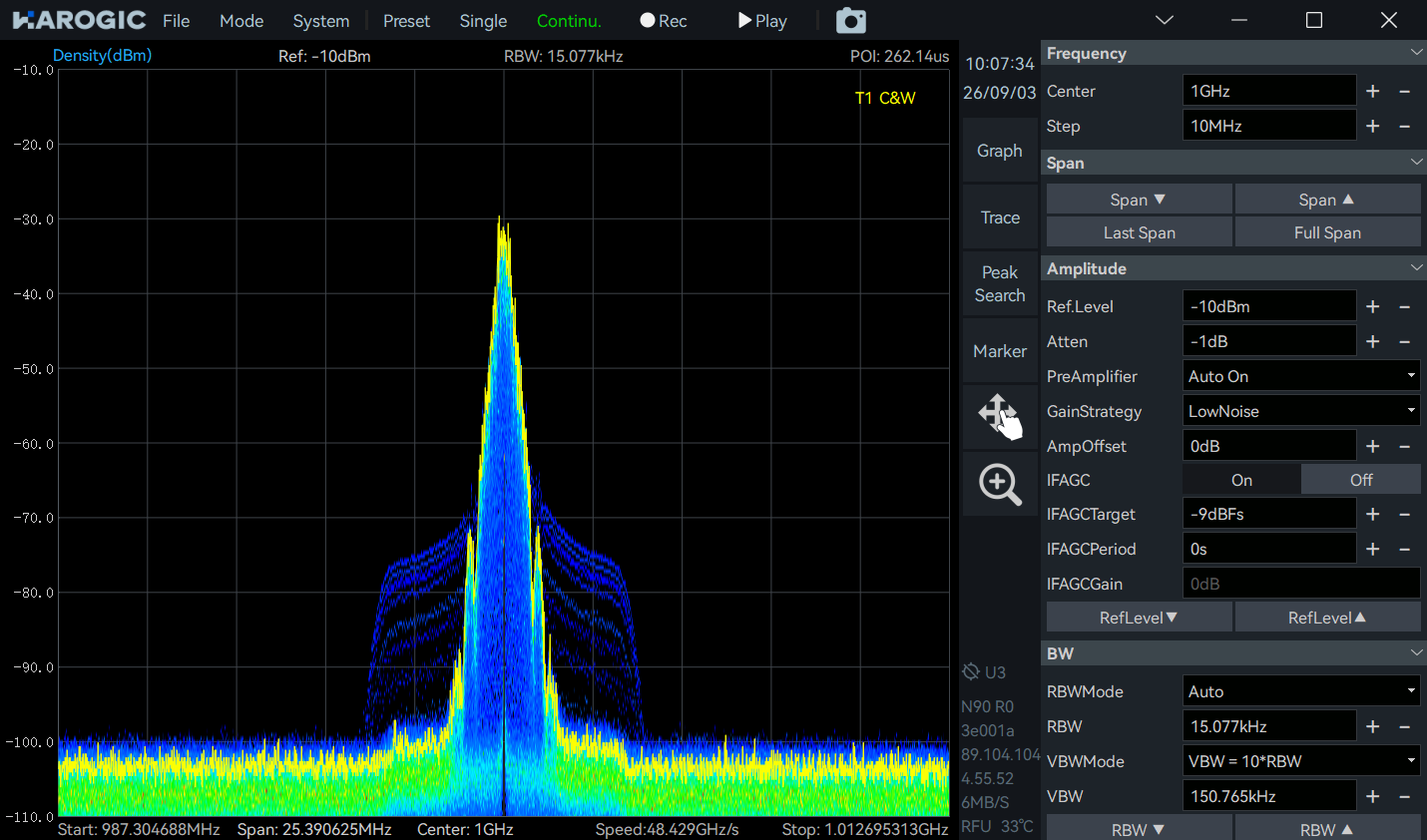Open the Peak Search tab

click(x=1000, y=283)
